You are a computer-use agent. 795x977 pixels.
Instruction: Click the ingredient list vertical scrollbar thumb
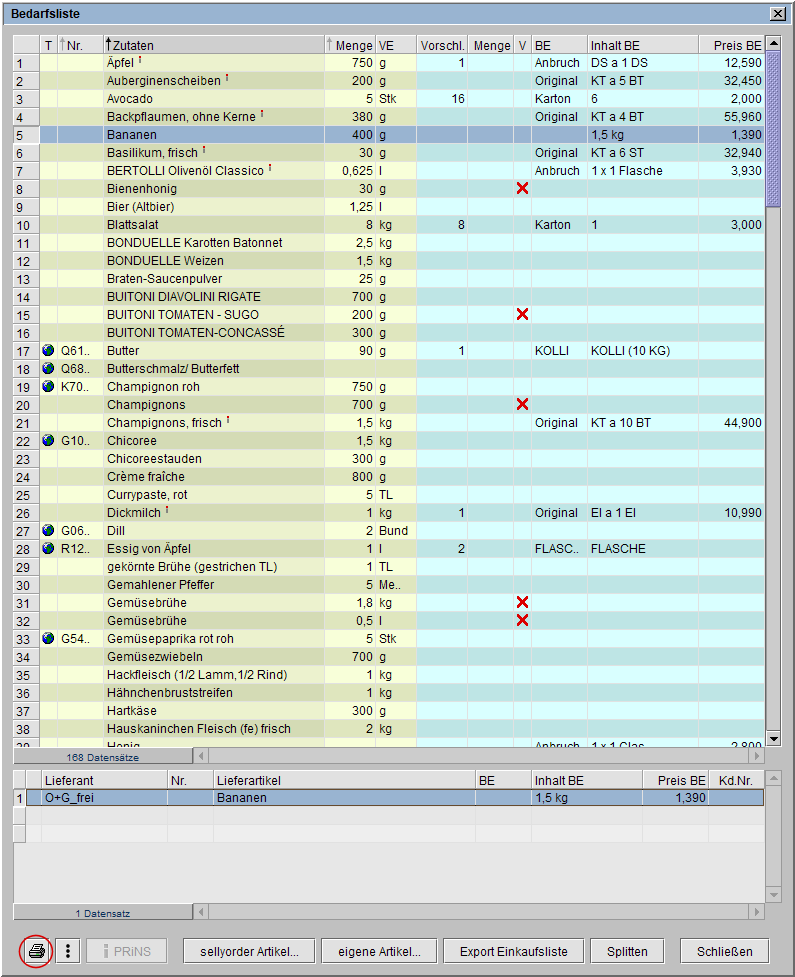pyautogui.click(x=772, y=130)
